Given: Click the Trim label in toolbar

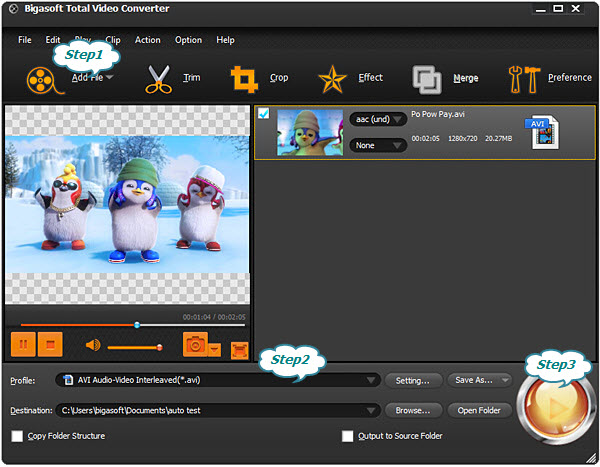Looking at the screenshot, I should point(192,78).
